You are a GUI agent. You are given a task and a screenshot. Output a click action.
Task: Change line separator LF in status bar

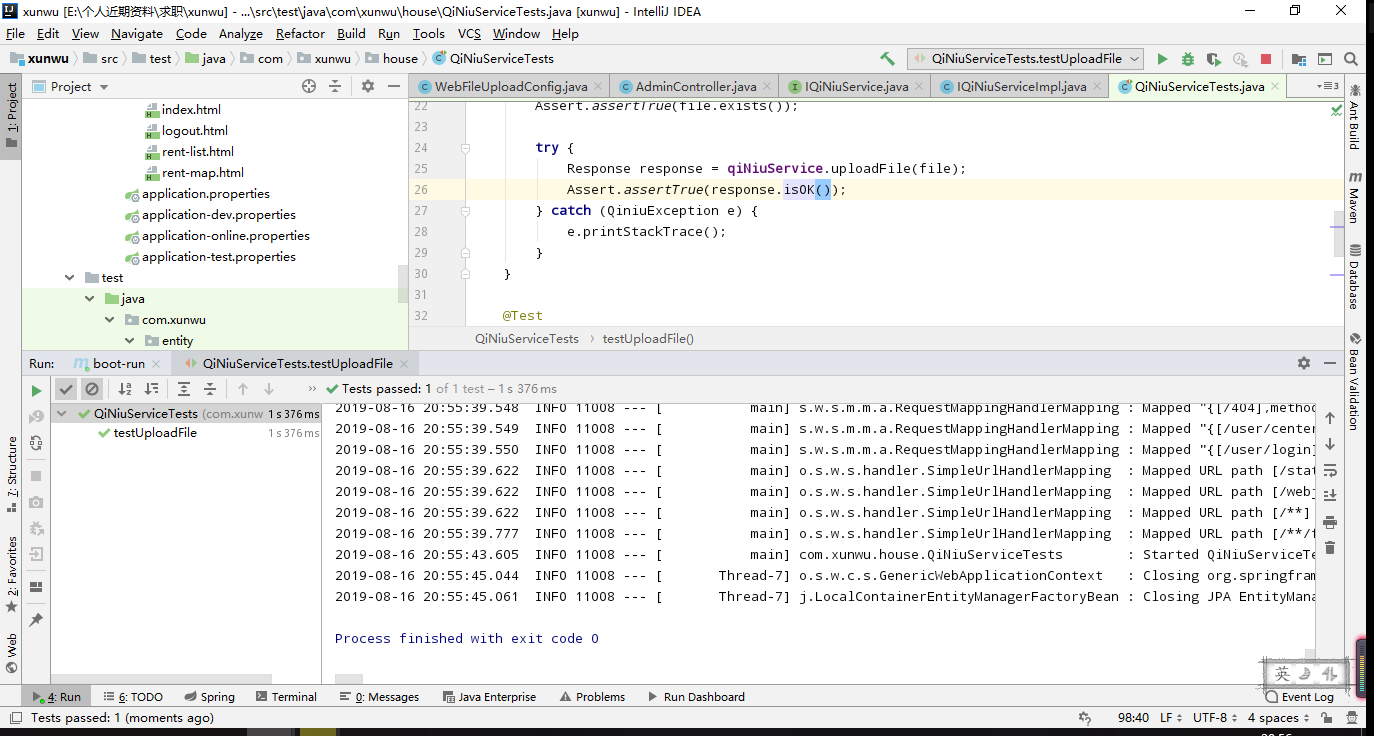coord(1170,718)
